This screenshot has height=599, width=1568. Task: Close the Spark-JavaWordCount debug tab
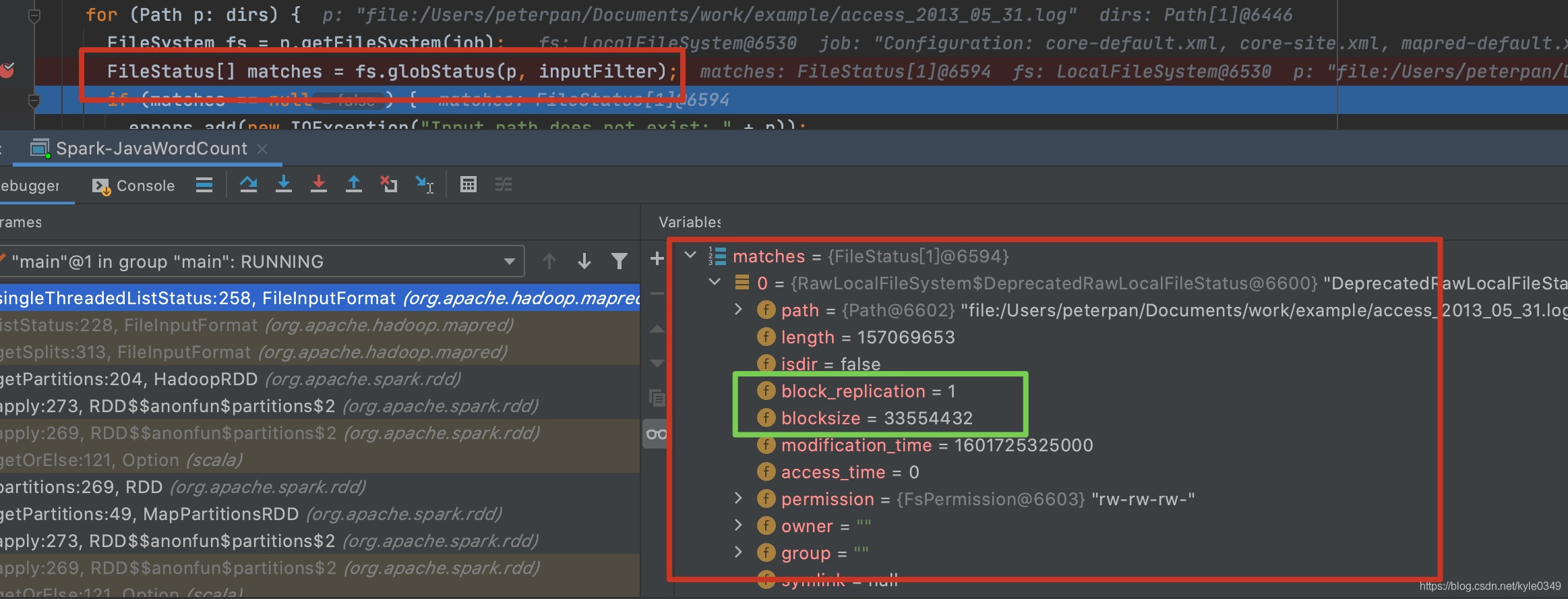click(x=263, y=148)
